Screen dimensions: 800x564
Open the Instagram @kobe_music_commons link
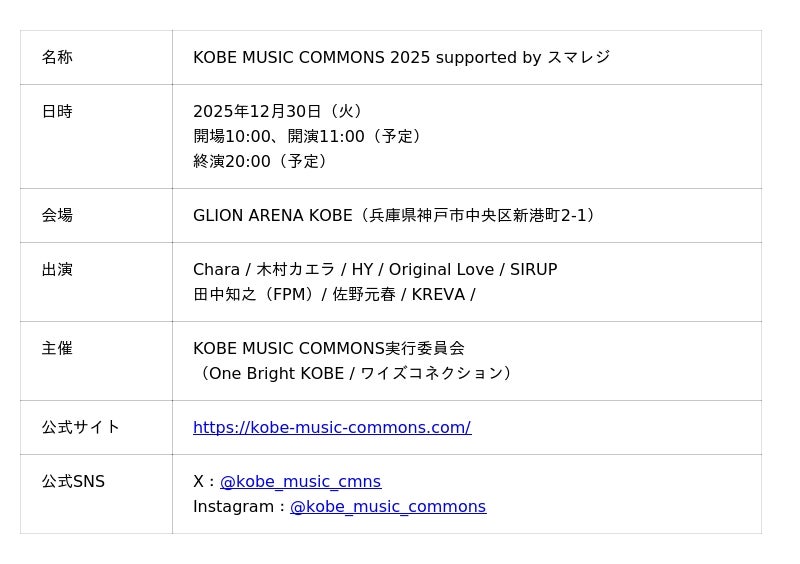(387, 507)
